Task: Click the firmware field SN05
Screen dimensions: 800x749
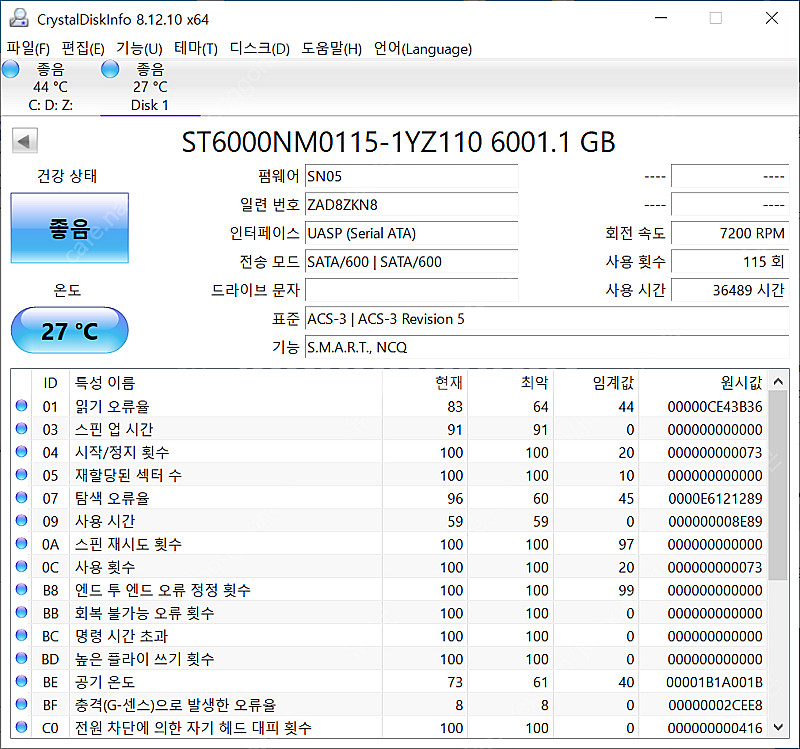Action: [411, 177]
